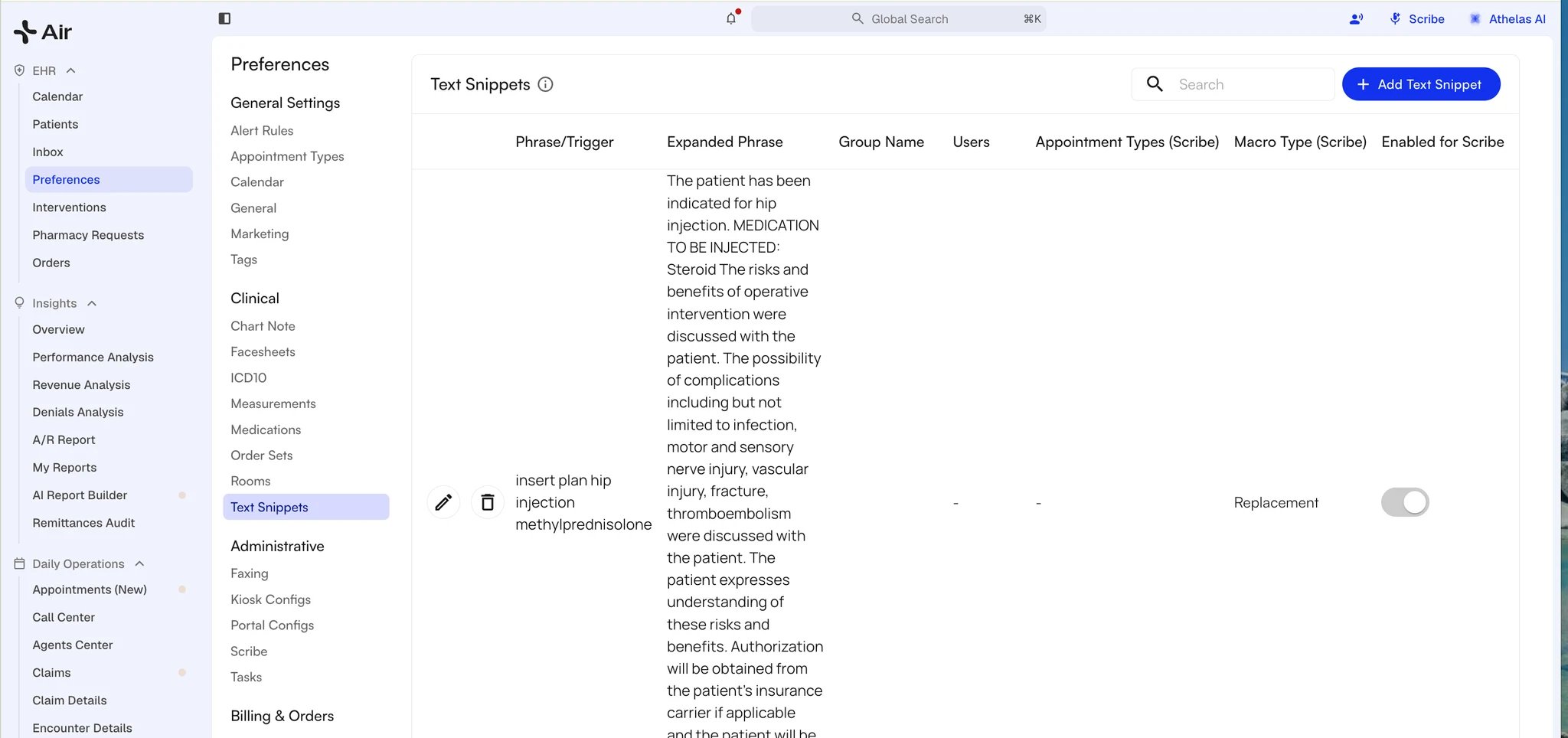Open Scribe from the top bar

(x=1416, y=19)
